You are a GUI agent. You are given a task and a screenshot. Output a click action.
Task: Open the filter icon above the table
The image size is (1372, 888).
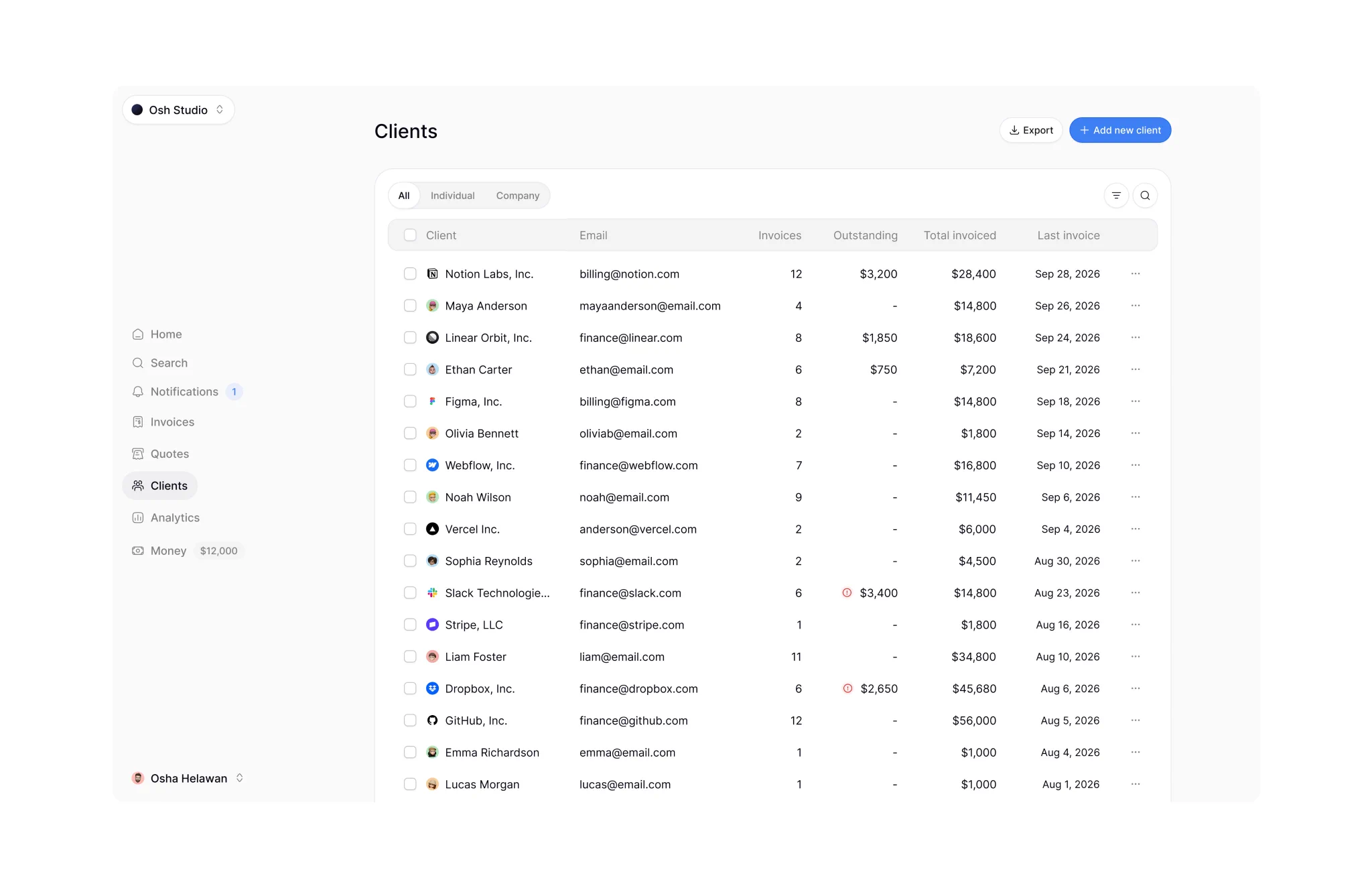click(x=1116, y=196)
